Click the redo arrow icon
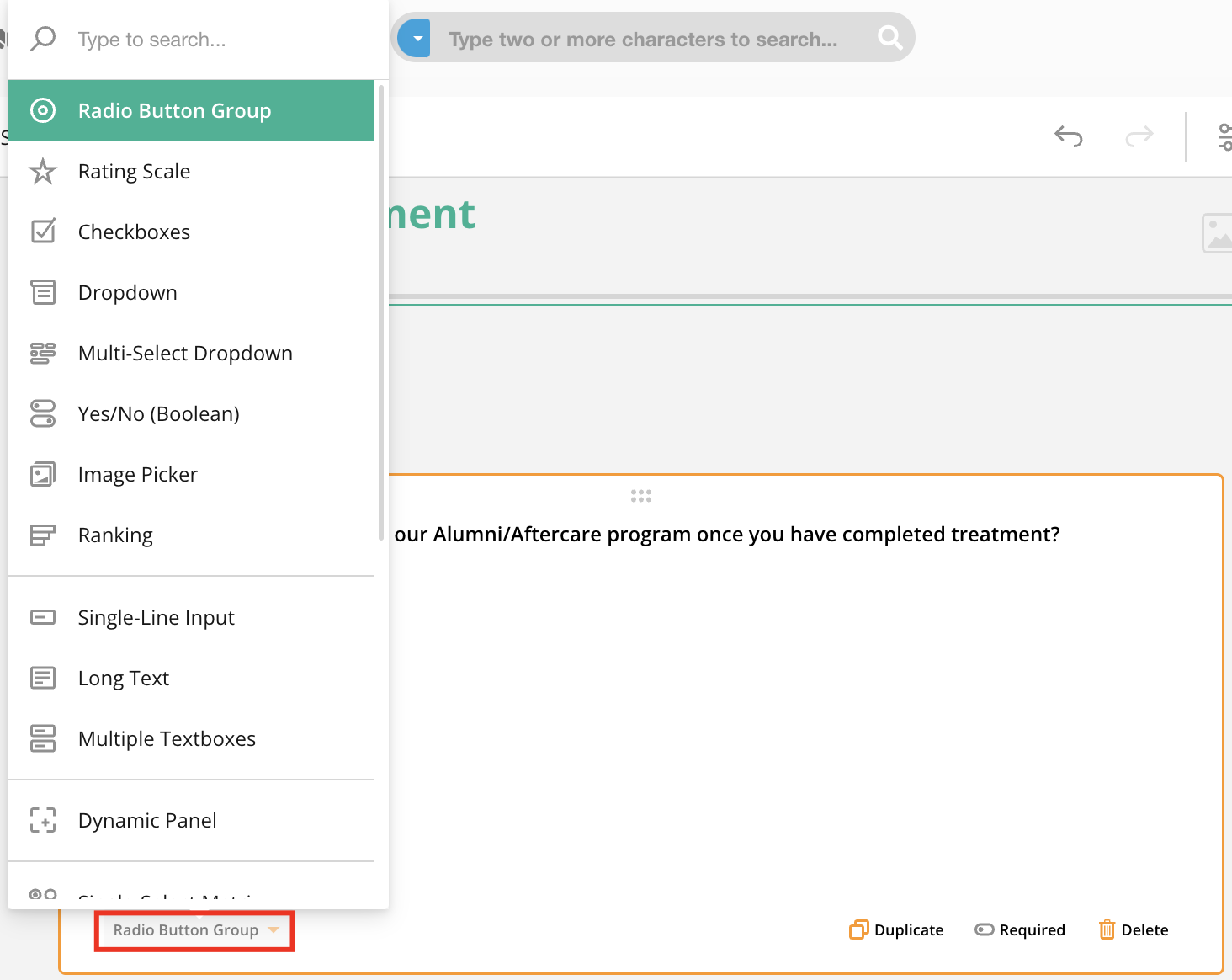The image size is (1232, 980). (x=1139, y=136)
